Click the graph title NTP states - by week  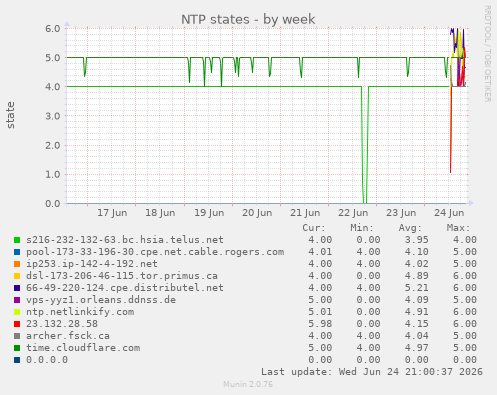click(x=248, y=20)
